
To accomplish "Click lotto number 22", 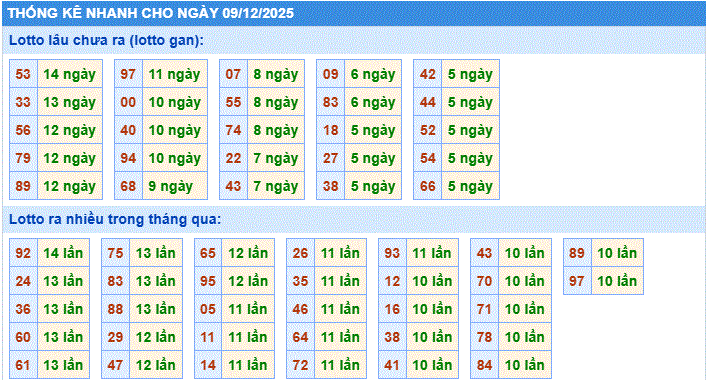I will (x=234, y=158).
